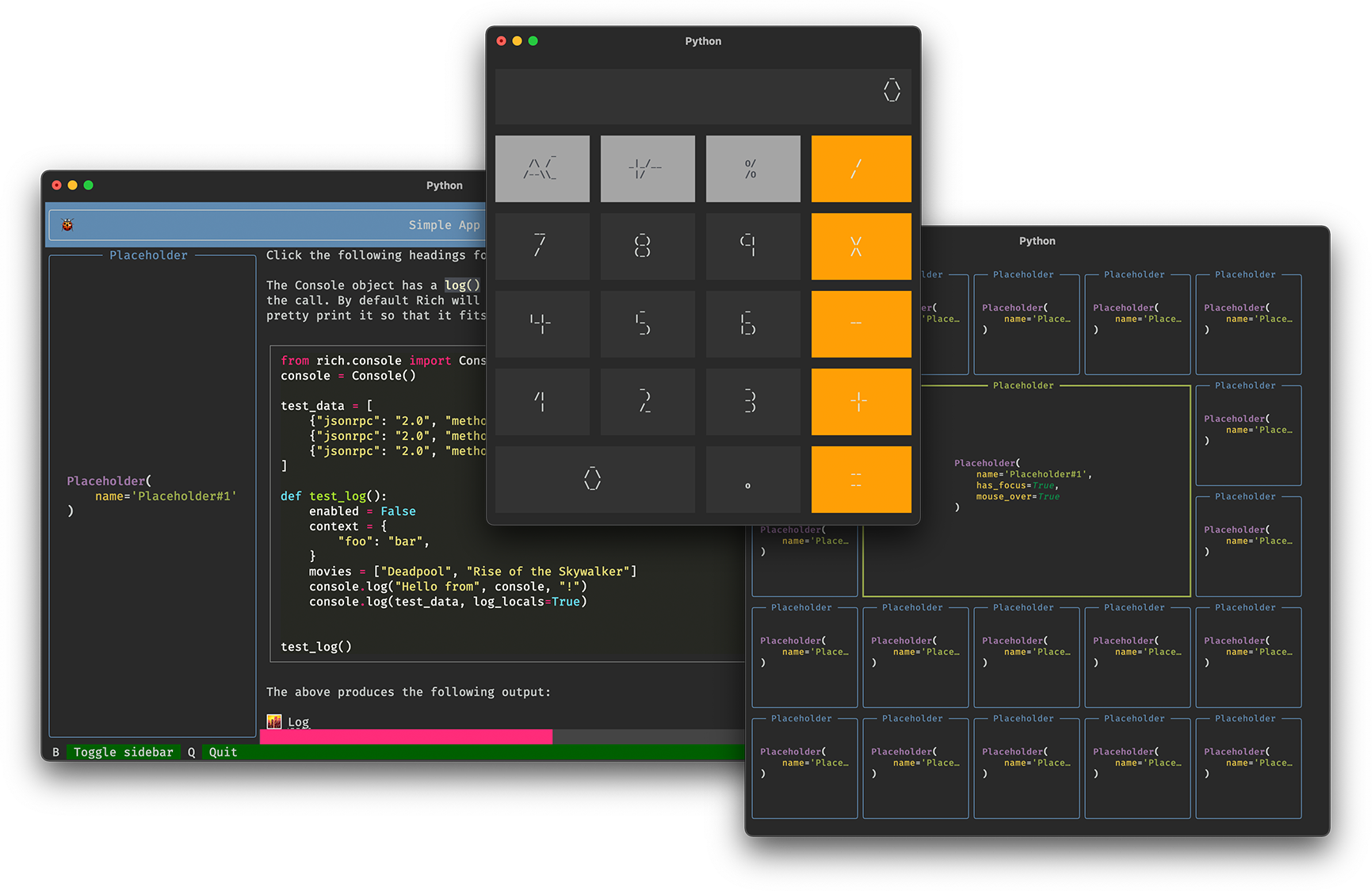Click the bottom-left Placeholder cell in grid window

tap(804, 767)
